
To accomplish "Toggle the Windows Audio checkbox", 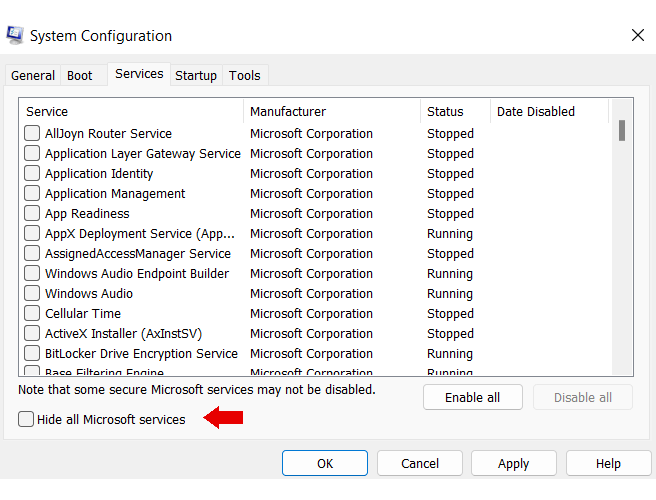I will coord(32,294).
